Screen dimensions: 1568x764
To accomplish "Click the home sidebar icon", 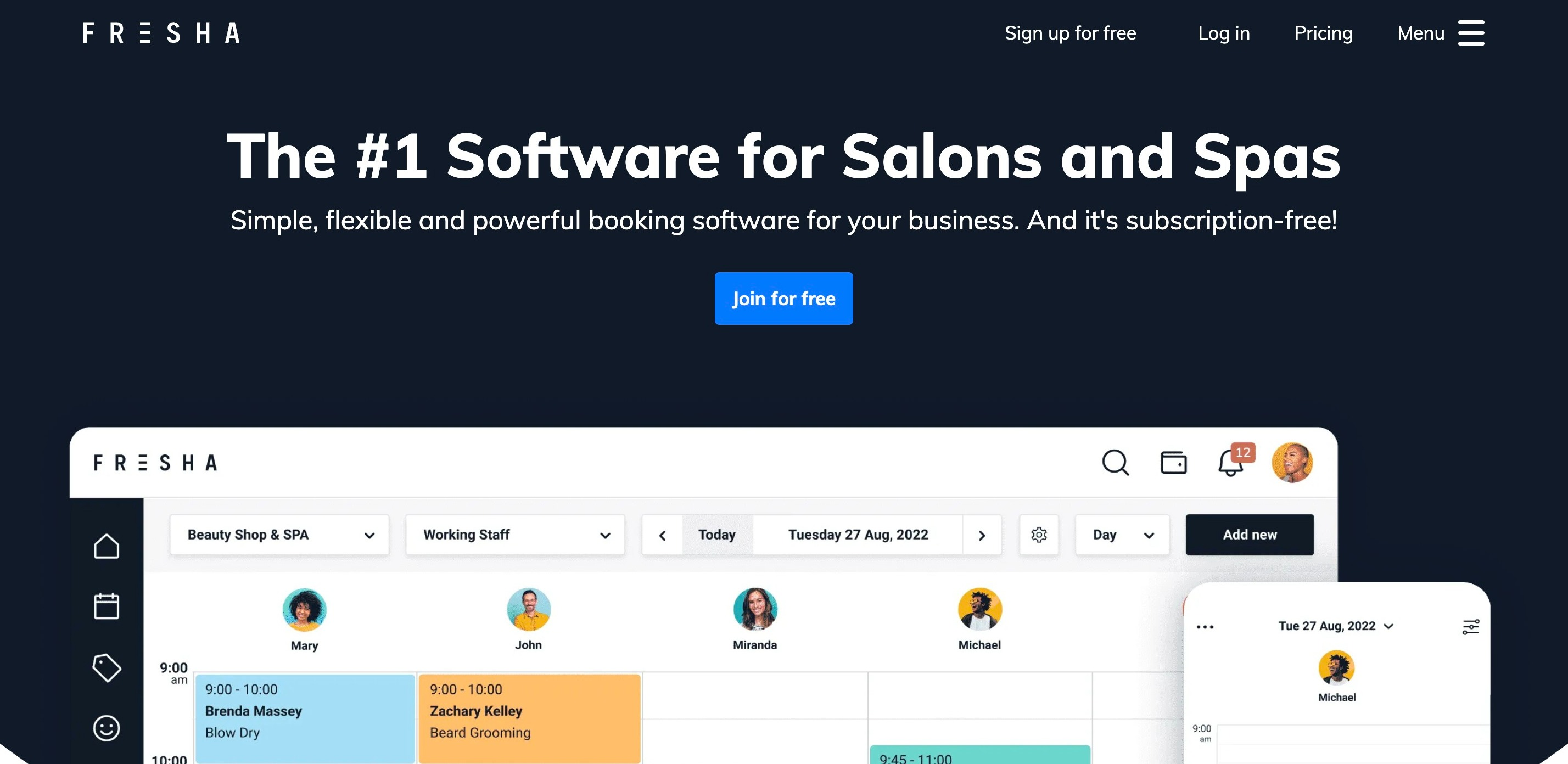I will tap(106, 547).
